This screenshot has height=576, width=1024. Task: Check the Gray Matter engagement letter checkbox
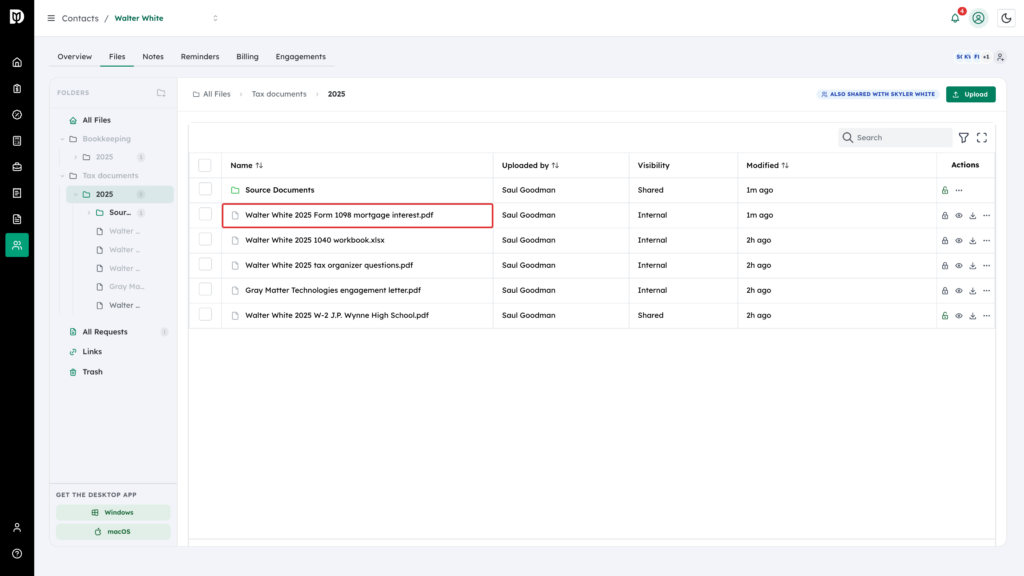205,289
